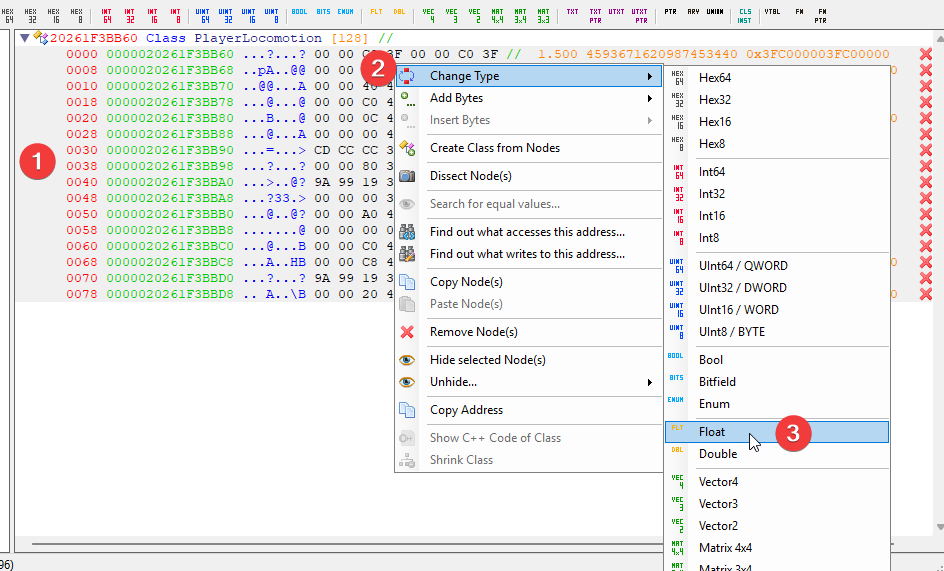Pick the VEC 2 toolbar icon
The height and width of the screenshot is (571, 944).
pyautogui.click(x=474, y=16)
